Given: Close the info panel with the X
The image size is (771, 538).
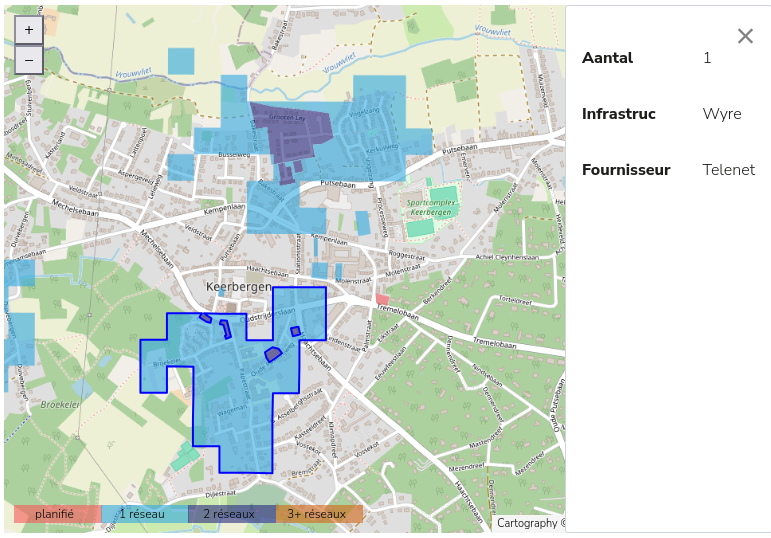Looking at the screenshot, I should coord(745,36).
